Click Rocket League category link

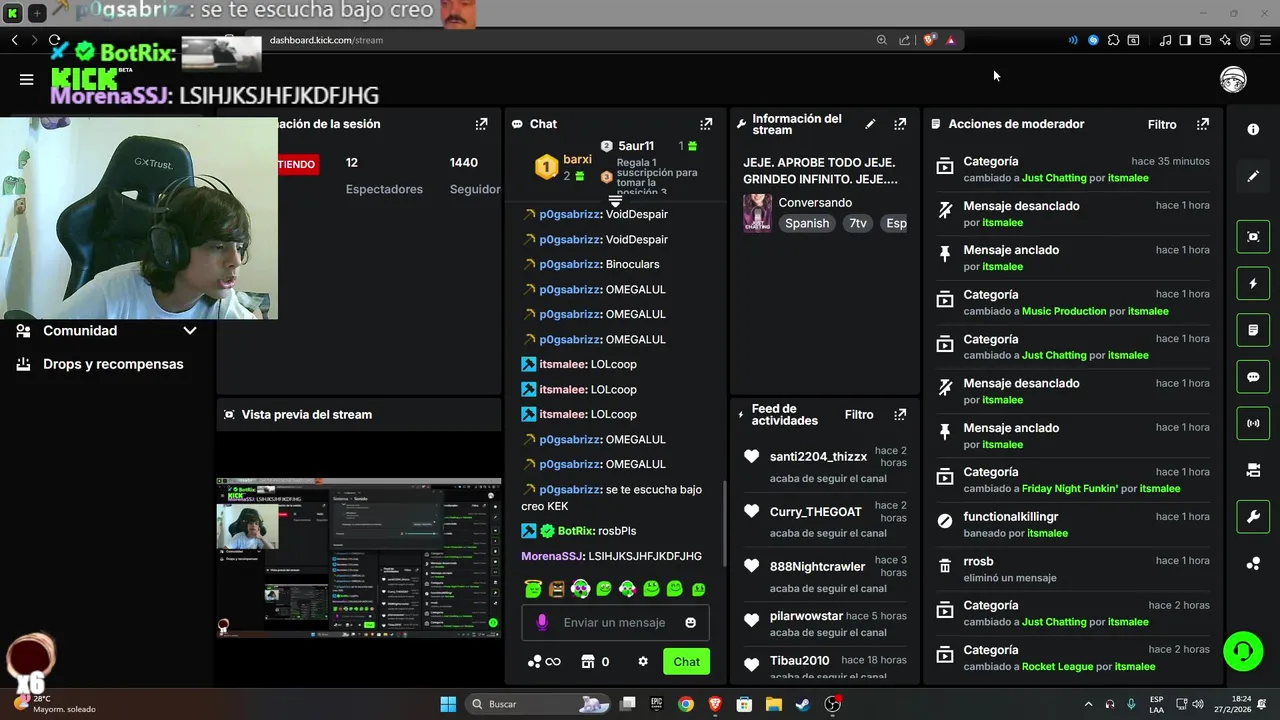1057,667
